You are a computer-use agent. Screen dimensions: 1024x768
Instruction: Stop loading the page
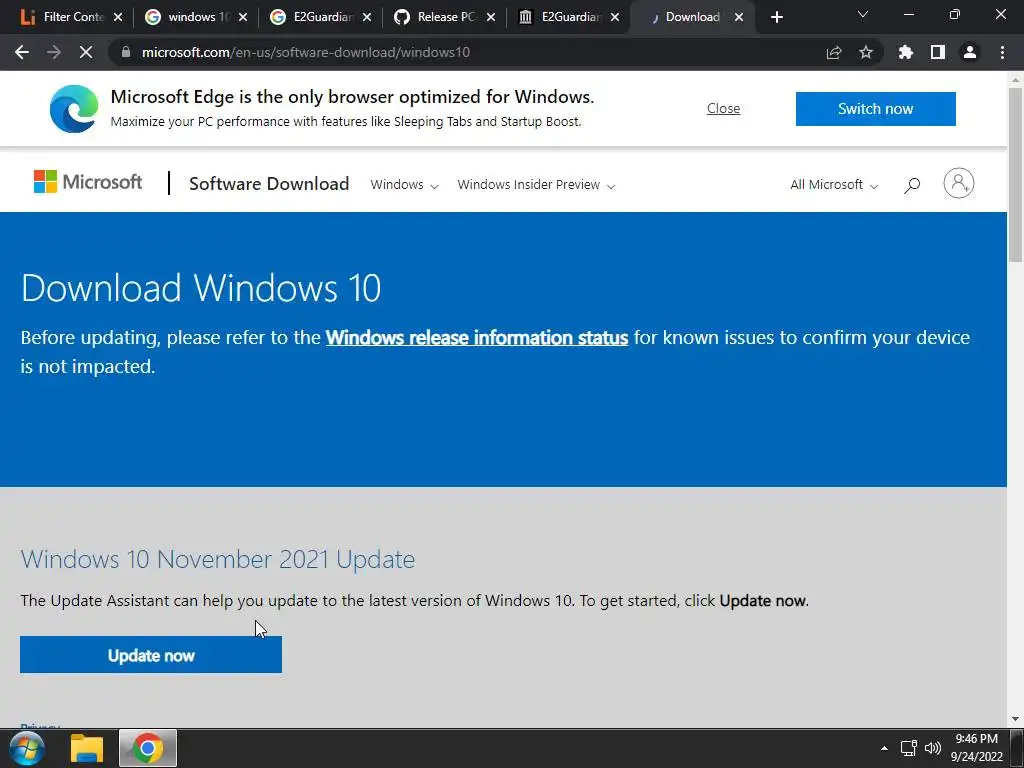click(x=86, y=52)
